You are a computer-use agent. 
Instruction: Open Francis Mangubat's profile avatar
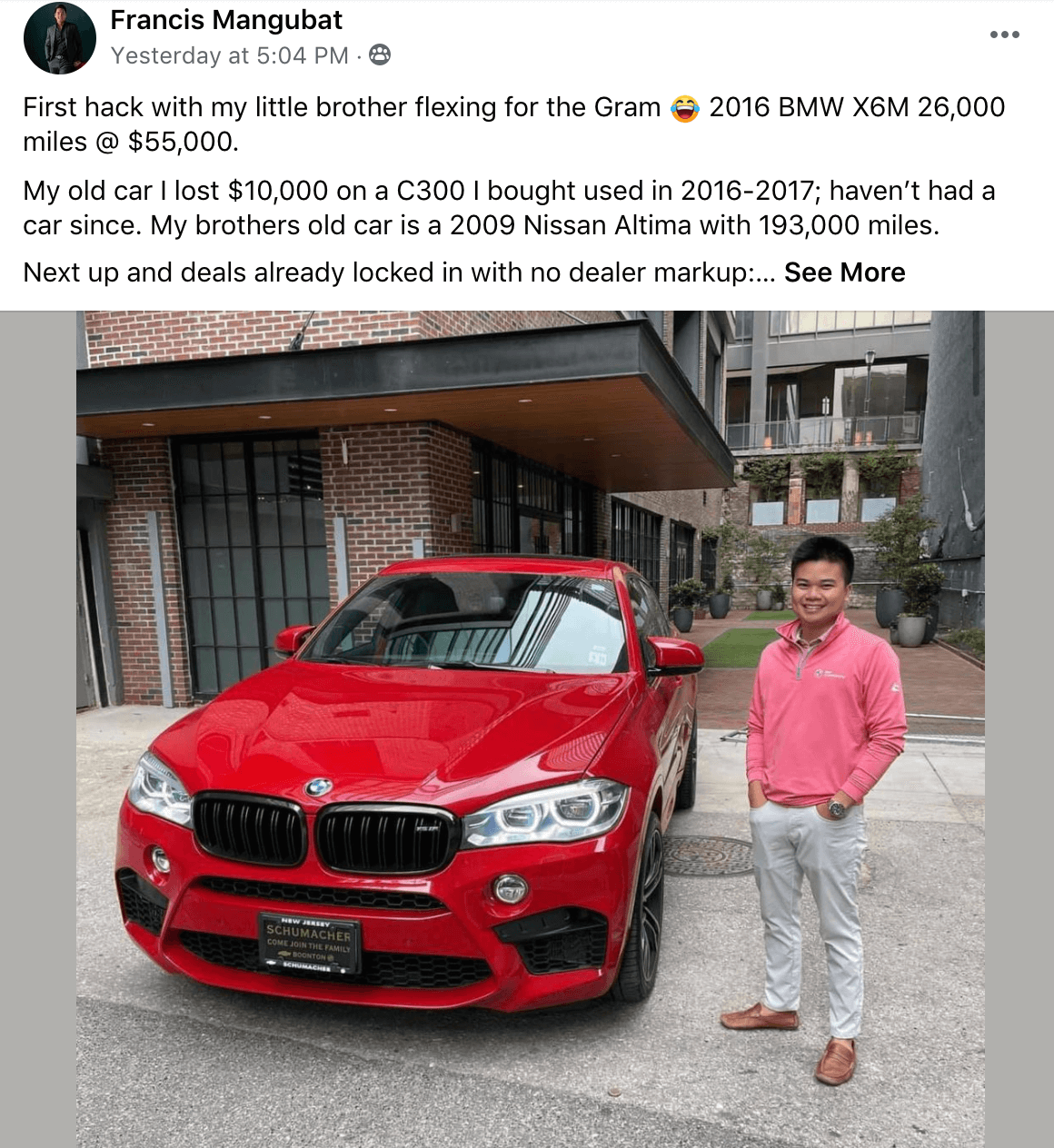pos(60,38)
